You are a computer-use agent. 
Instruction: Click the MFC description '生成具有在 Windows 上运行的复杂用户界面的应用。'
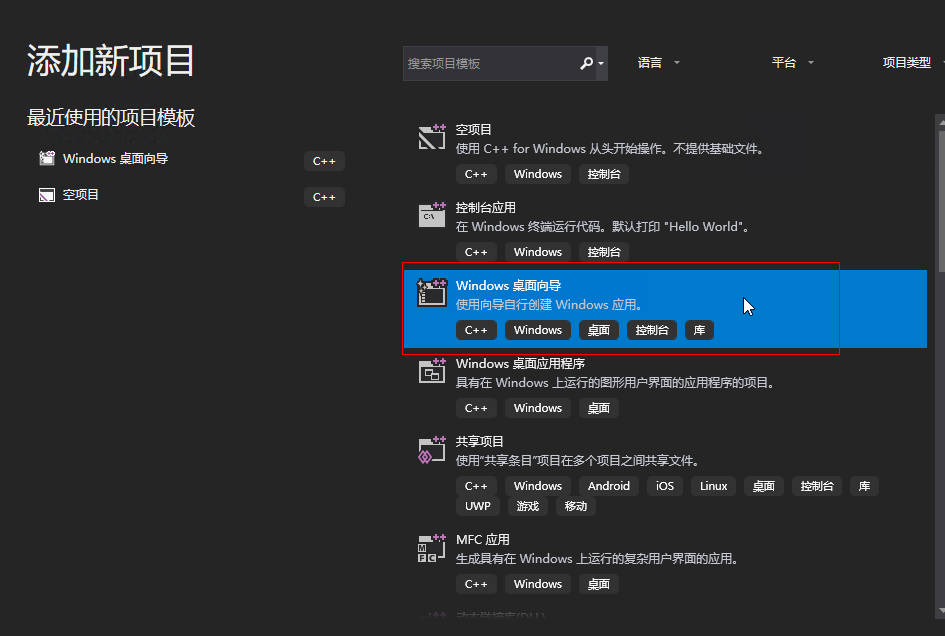click(597, 559)
